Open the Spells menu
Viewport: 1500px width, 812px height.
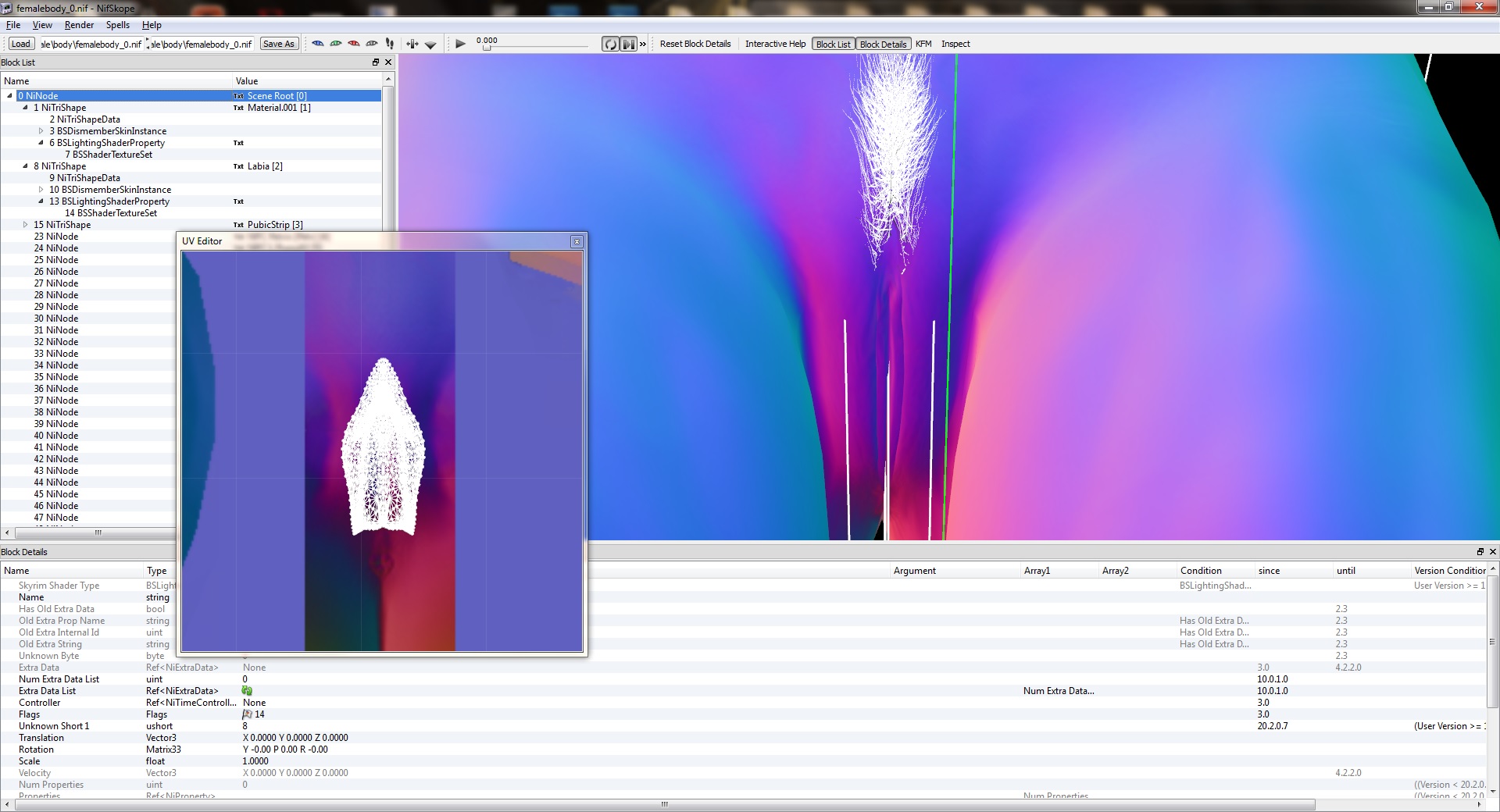(118, 25)
